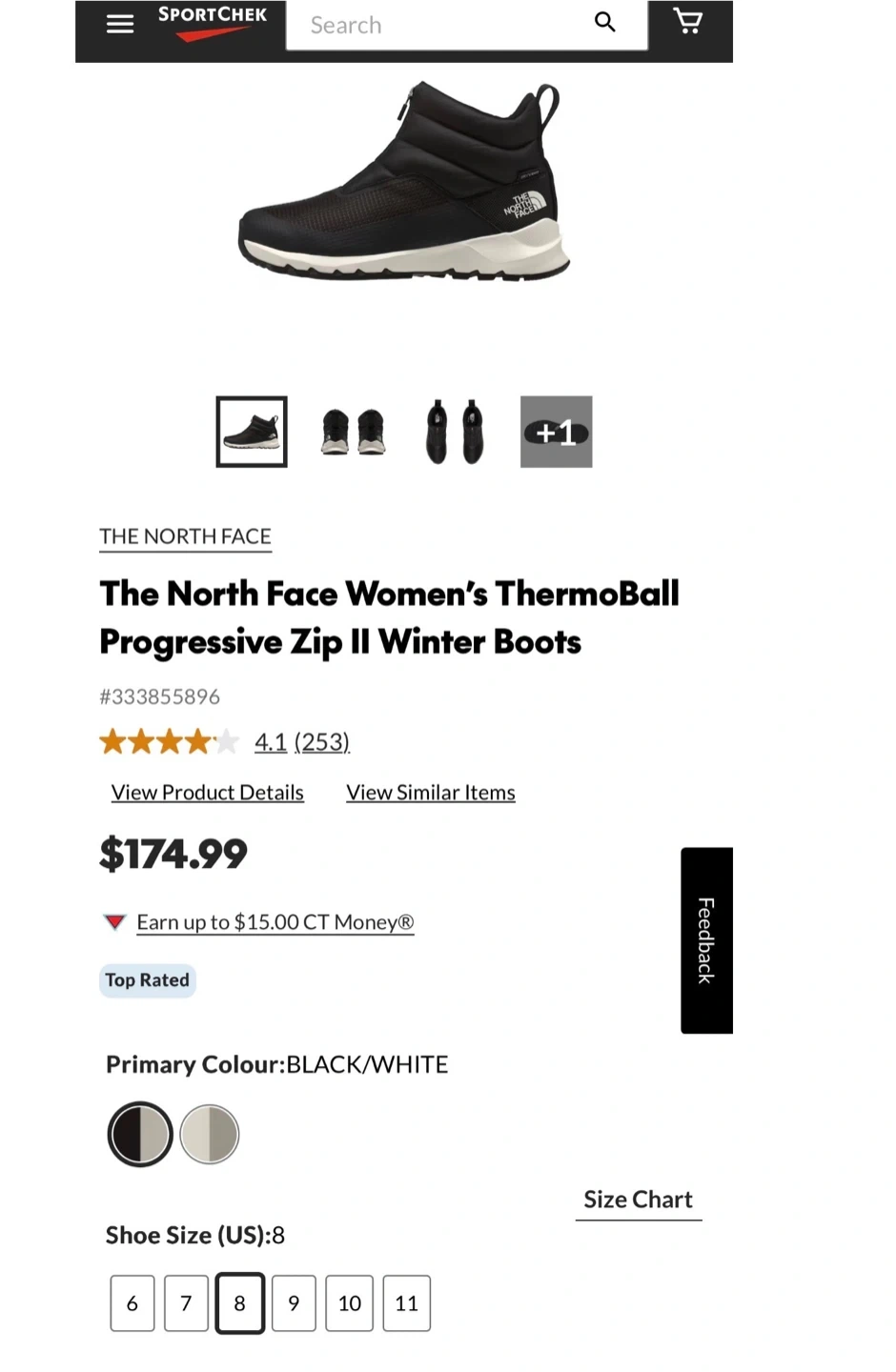Choose the Black/White colour swatch
The image size is (896, 1372).
click(140, 1134)
